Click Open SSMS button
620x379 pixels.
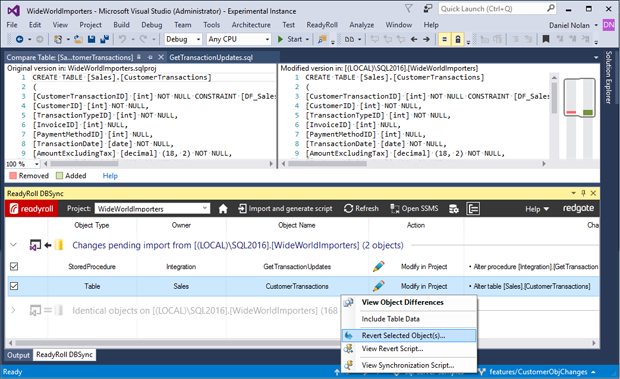(x=414, y=209)
